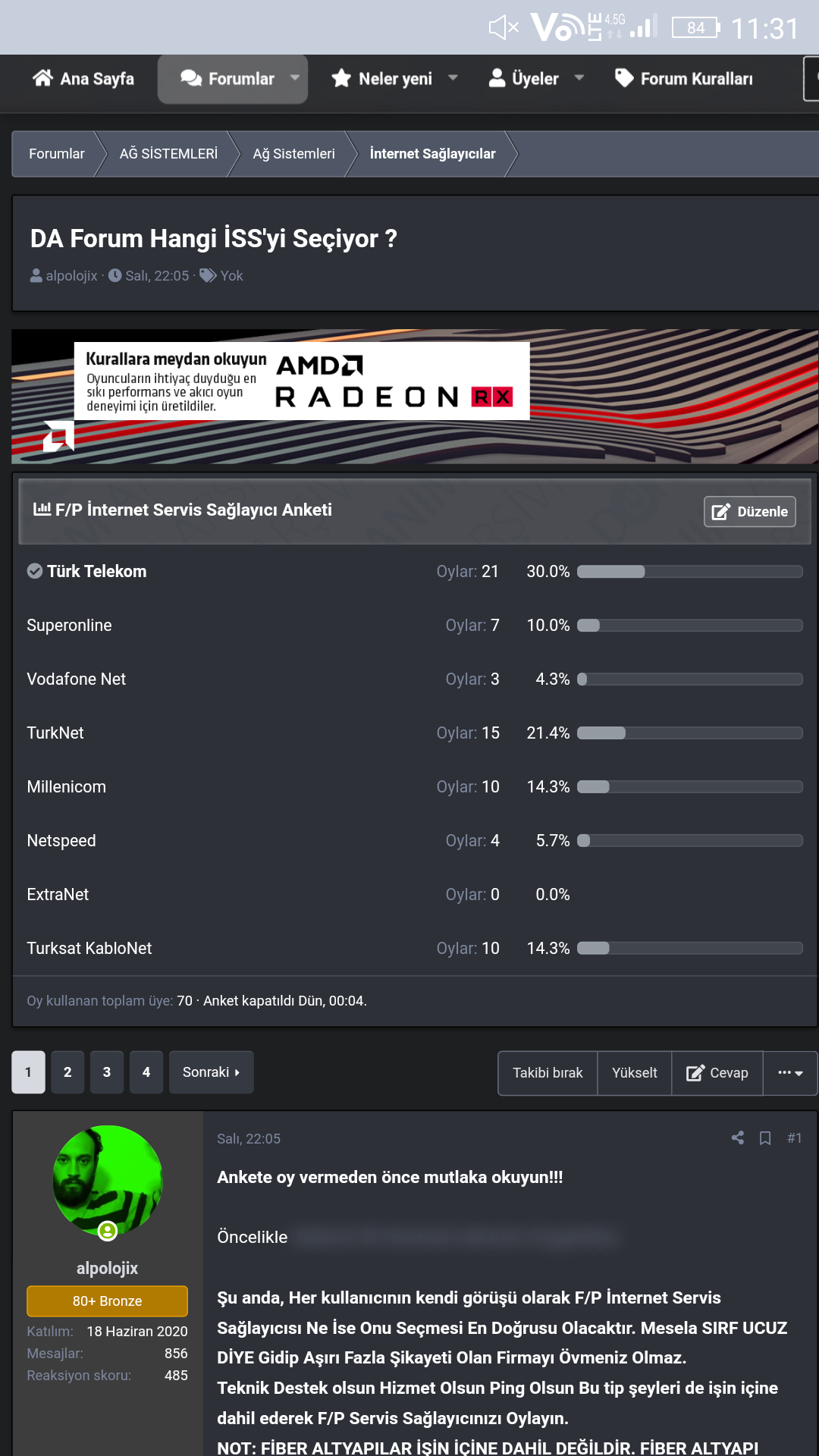View voters for Netspeed Oylar: 4
This screenshot has width=819, height=1456.
[x=472, y=841]
